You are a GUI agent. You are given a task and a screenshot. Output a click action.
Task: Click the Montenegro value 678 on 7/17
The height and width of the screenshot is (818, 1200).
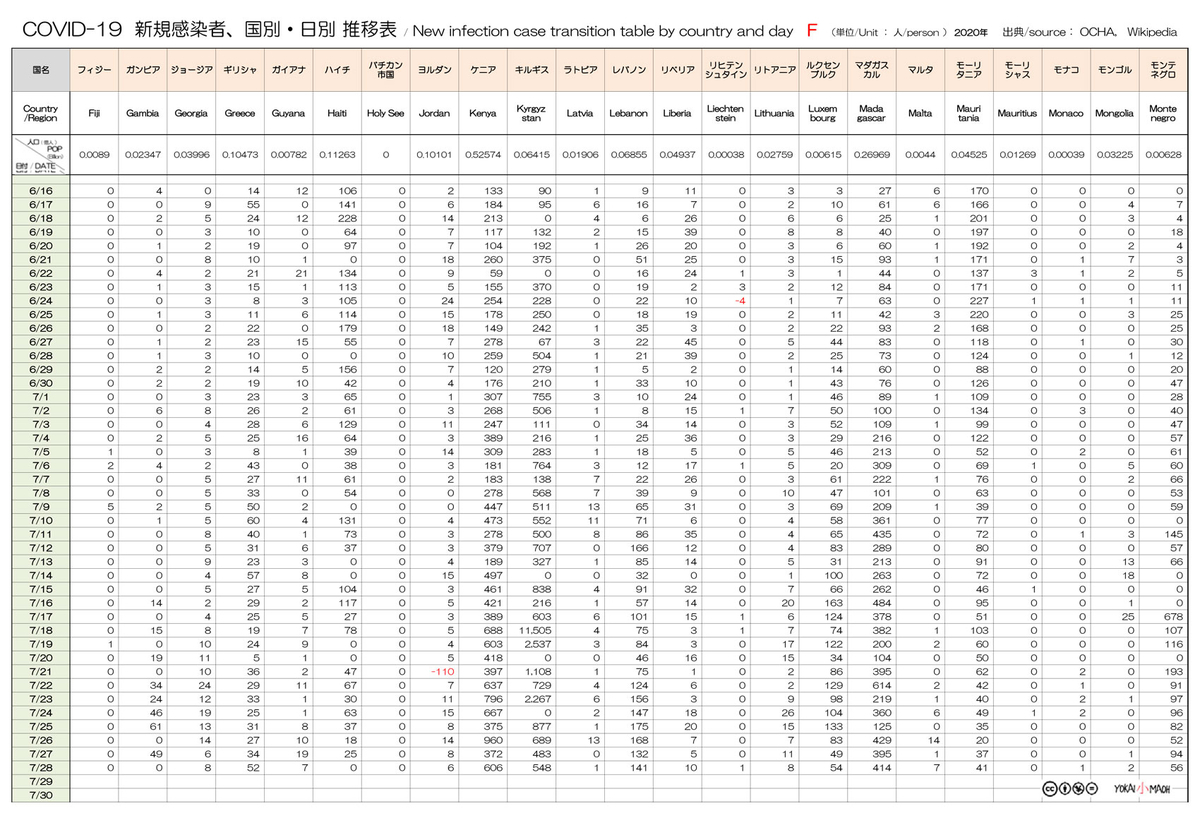(1173, 617)
